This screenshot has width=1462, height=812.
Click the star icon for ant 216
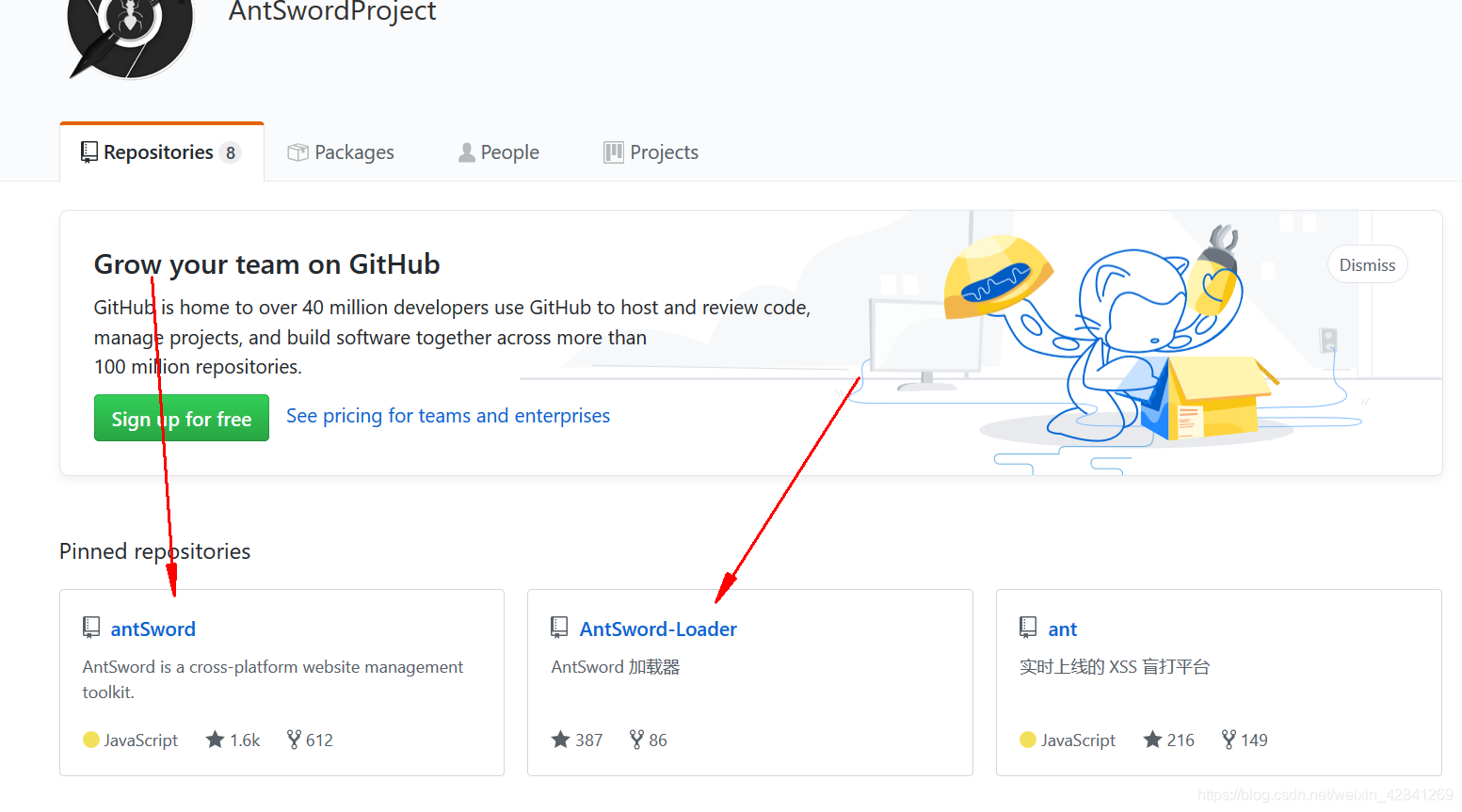tap(1152, 740)
